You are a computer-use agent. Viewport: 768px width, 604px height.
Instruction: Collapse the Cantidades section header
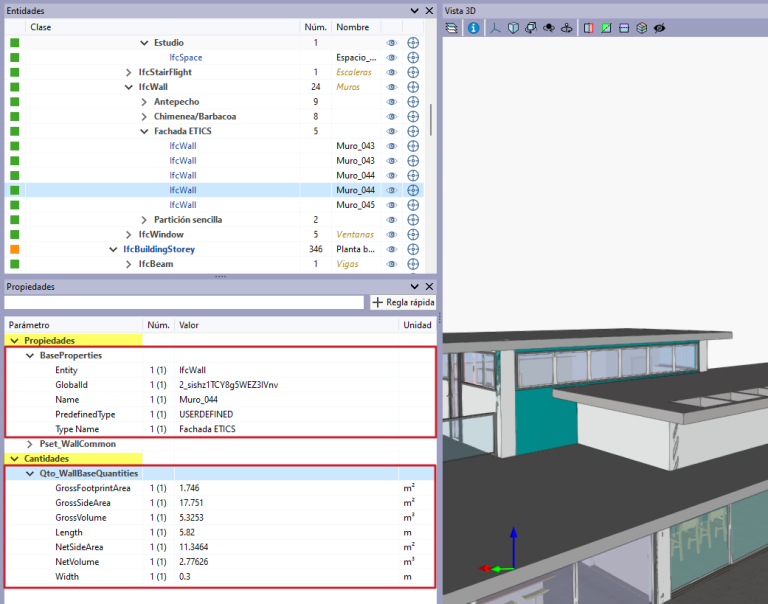(x=14, y=459)
